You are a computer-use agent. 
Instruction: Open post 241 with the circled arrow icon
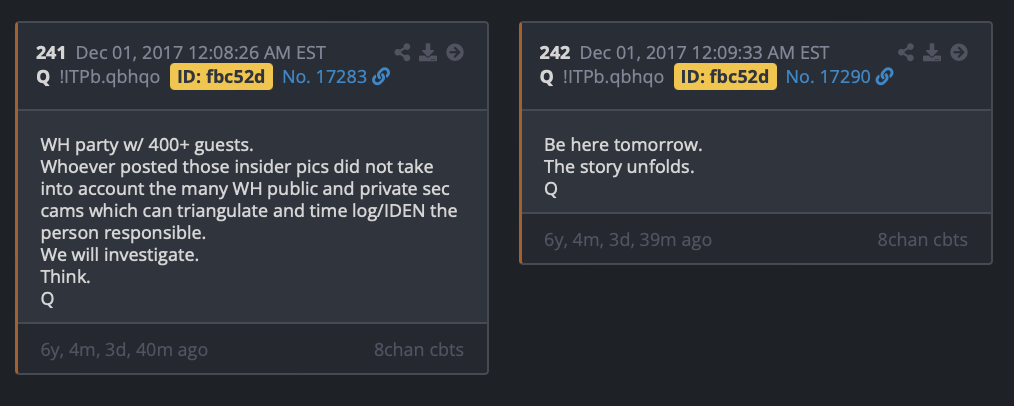(455, 52)
